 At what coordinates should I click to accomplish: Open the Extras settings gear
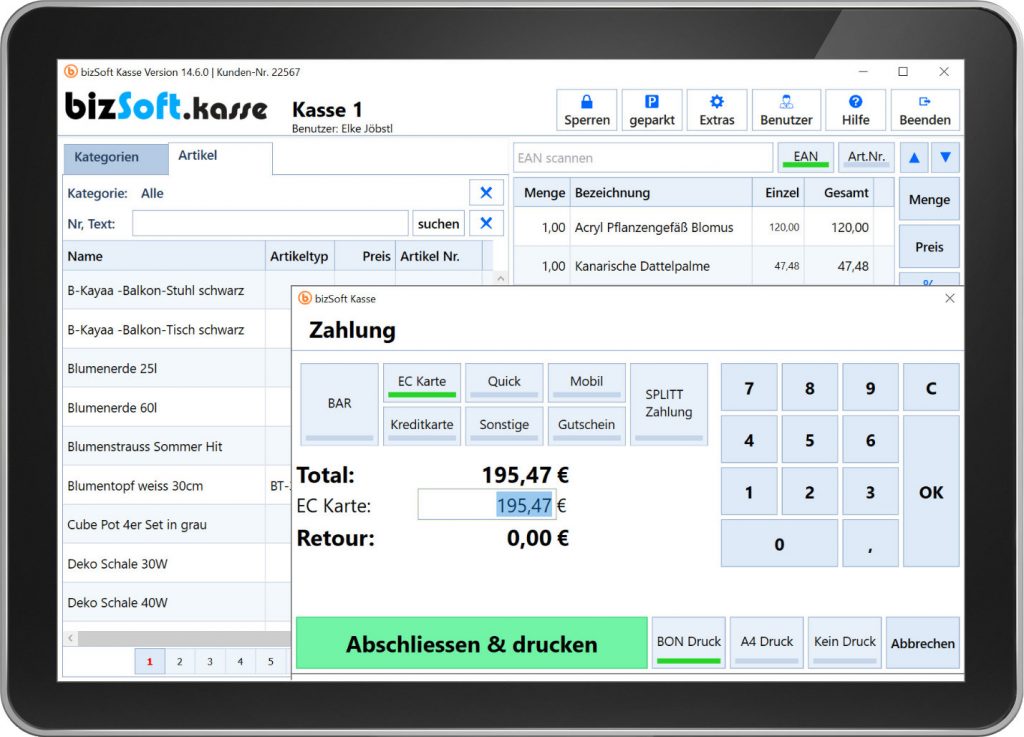716,110
